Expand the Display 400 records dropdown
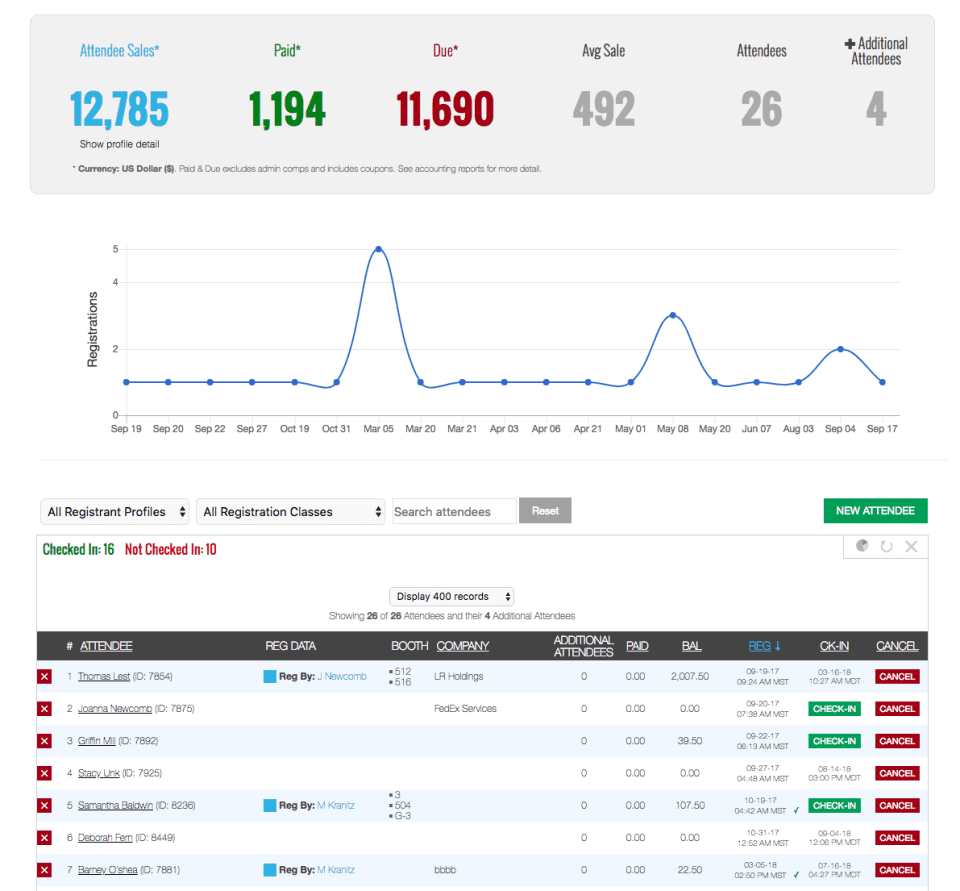The width and height of the screenshot is (960, 891). [x=451, y=597]
